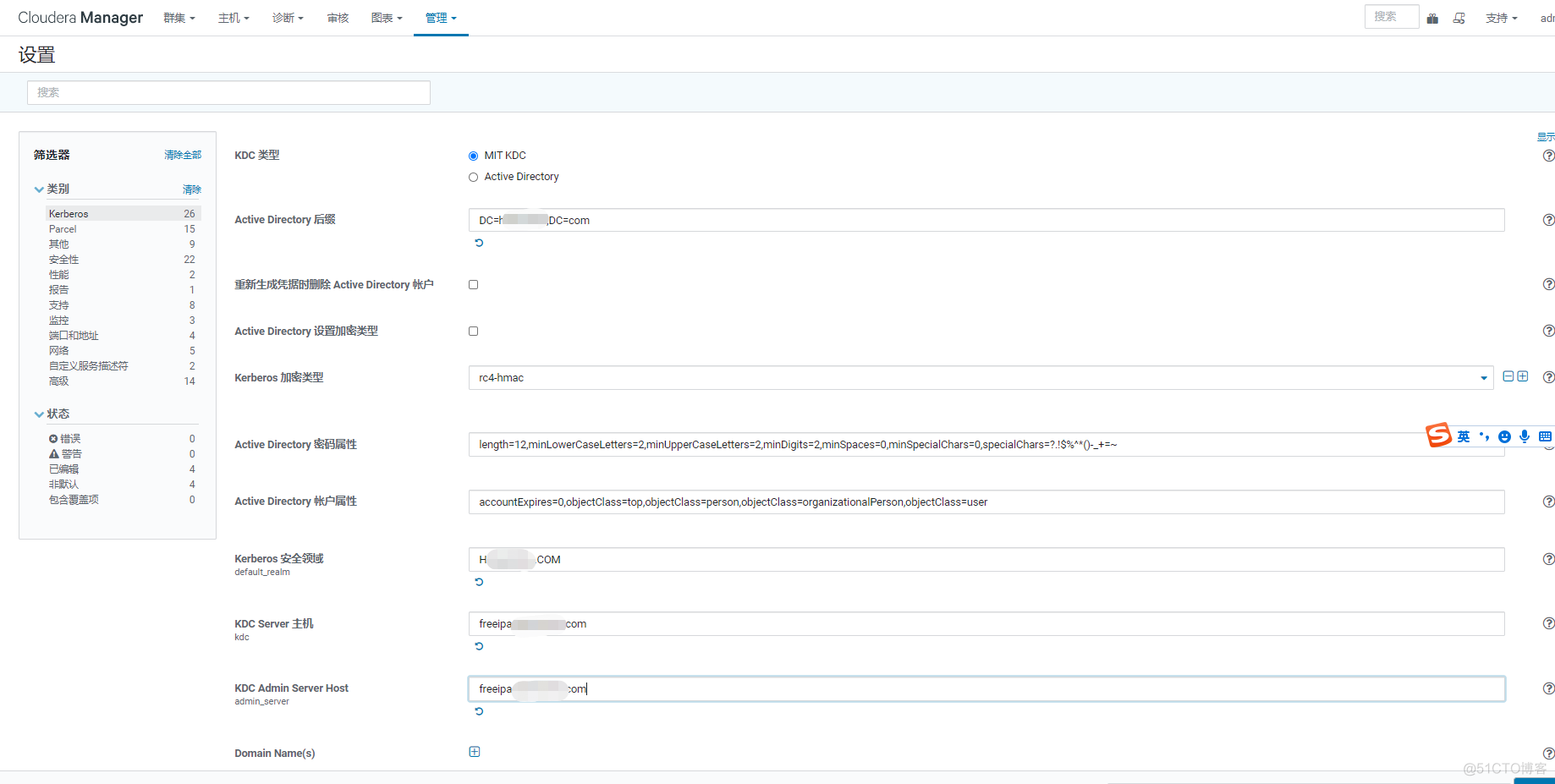Screen dimensions: 1555x784
Task: Edit Active Directory 密码属性 field
Action: [x=986, y=444]
